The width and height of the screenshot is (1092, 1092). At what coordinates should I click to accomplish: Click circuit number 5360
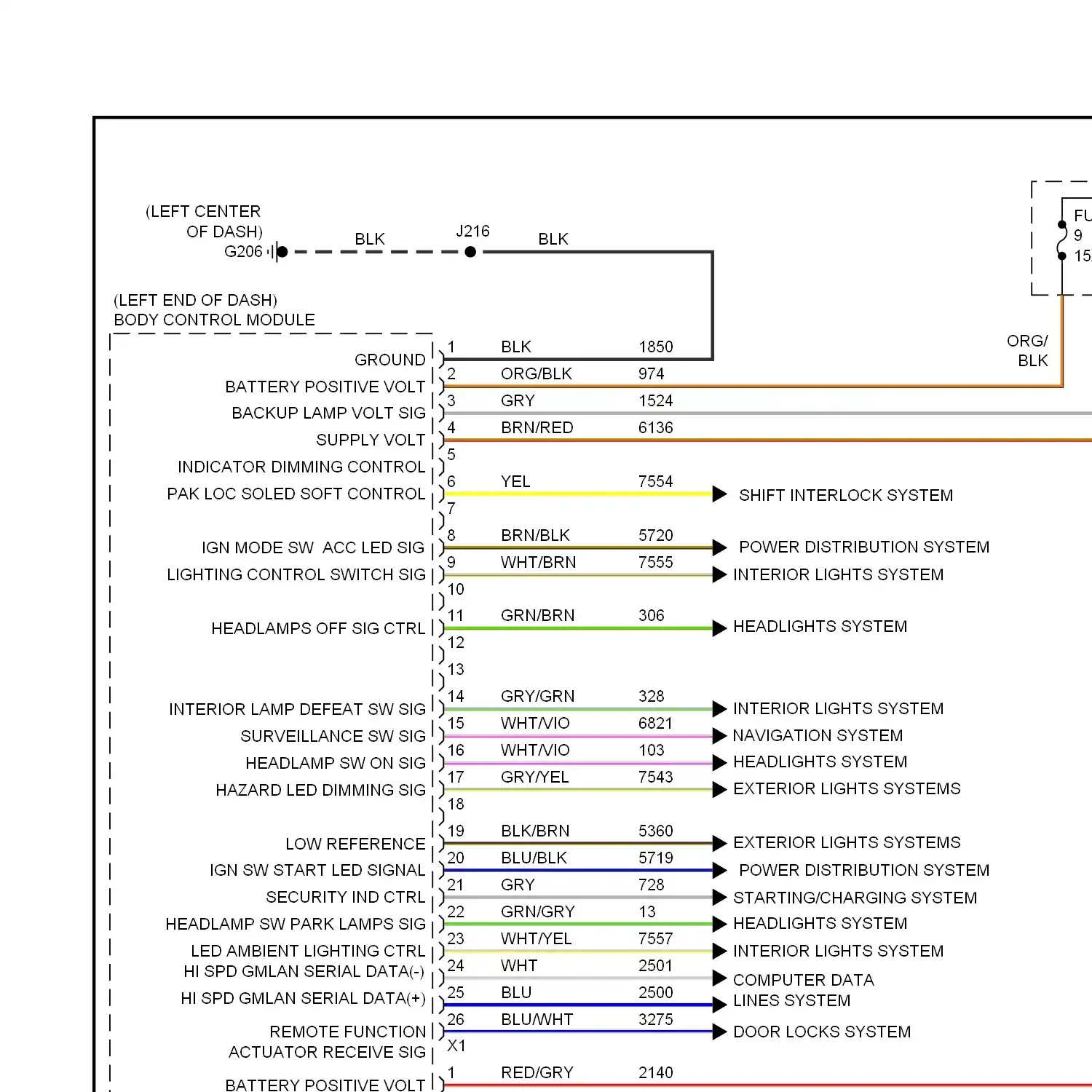656,831
